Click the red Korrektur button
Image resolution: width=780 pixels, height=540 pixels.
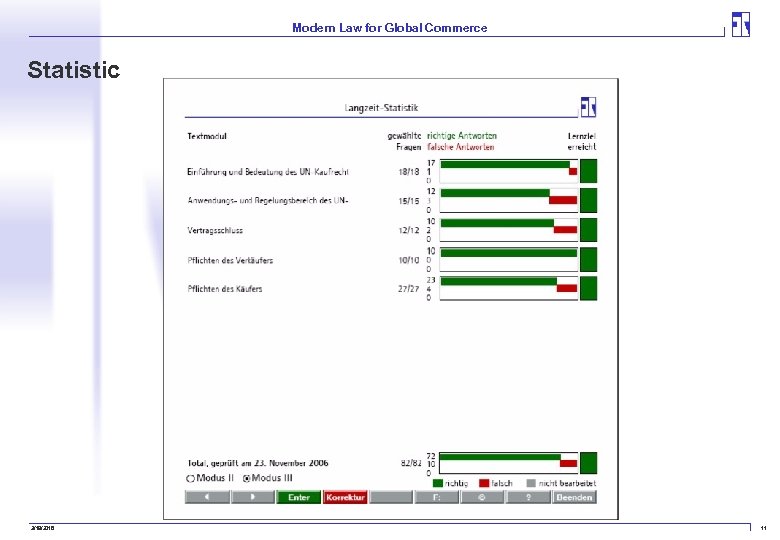345,497
